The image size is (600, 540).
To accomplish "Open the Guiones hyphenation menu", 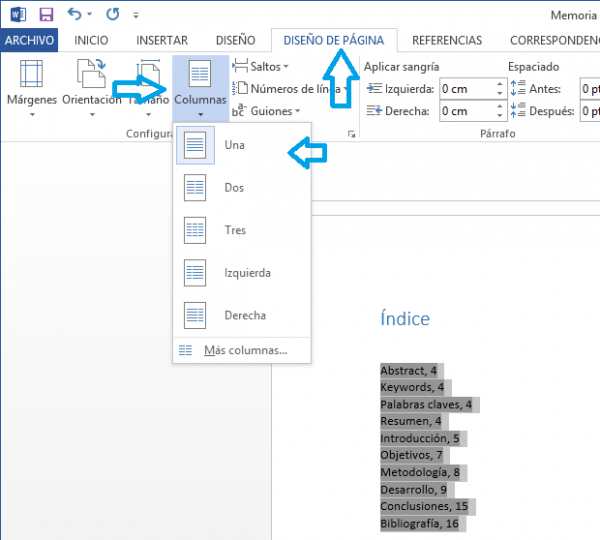I will coord(266,111).
